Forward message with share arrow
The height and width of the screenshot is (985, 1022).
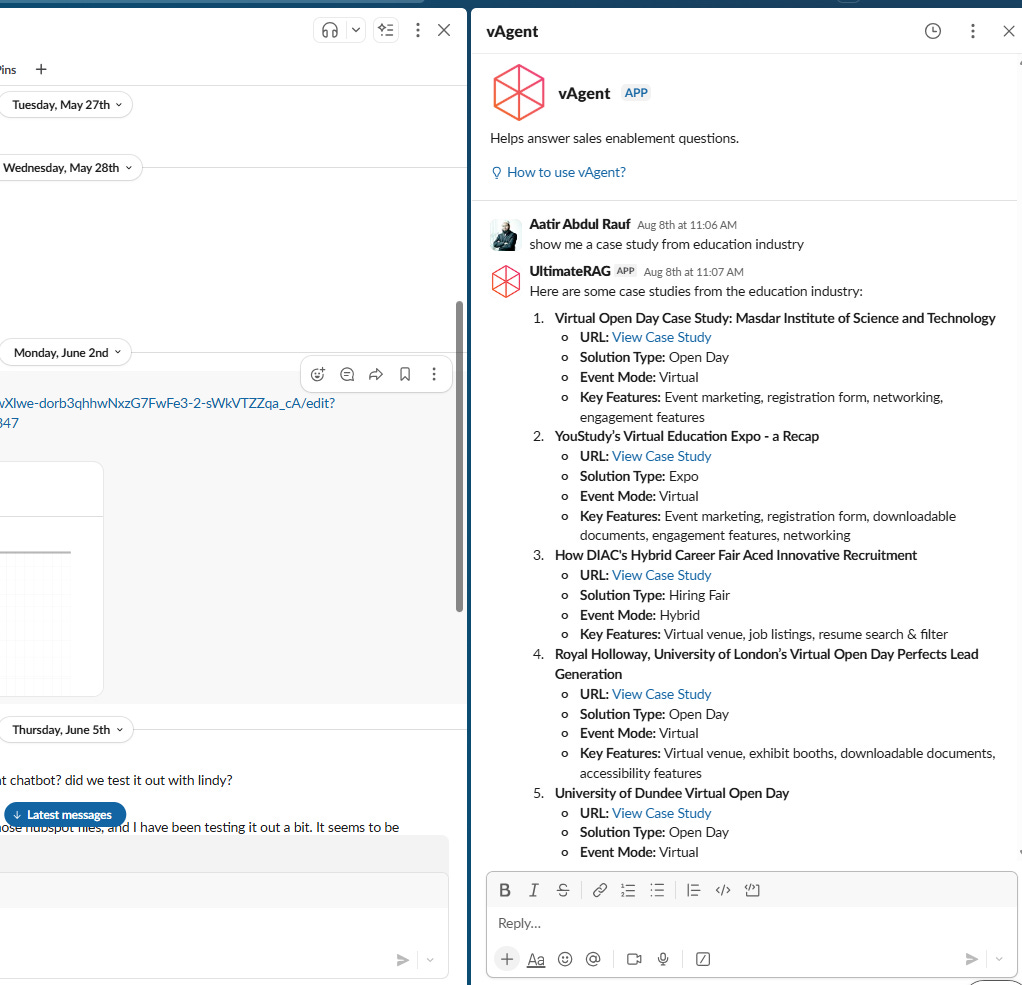[376, 374]
